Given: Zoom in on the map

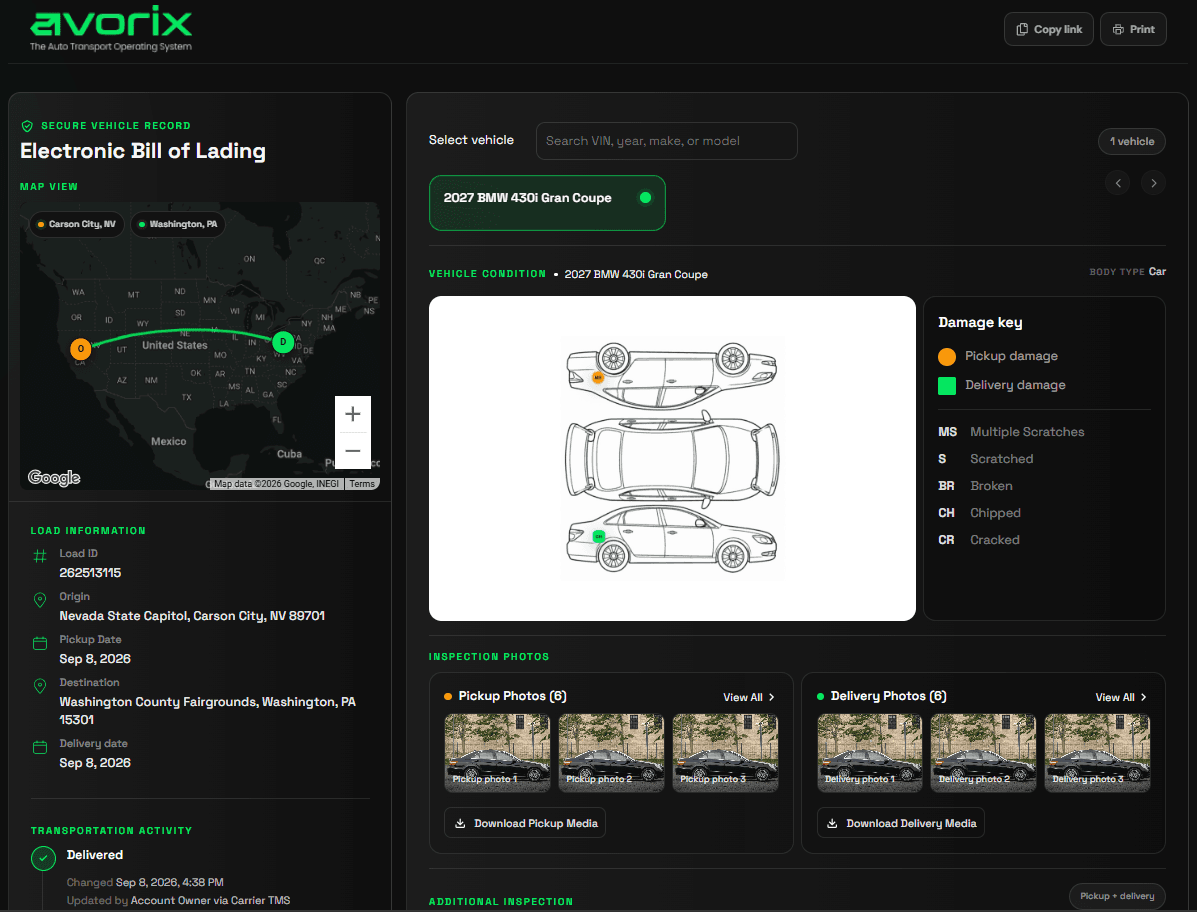Looking at the screenshot, I should point(353,414).
